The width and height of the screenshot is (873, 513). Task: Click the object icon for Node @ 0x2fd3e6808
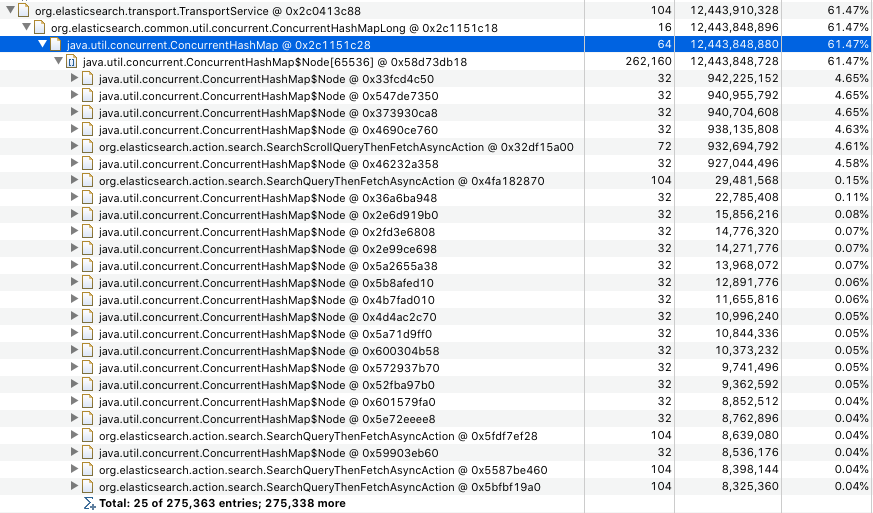tap(87, 231)
